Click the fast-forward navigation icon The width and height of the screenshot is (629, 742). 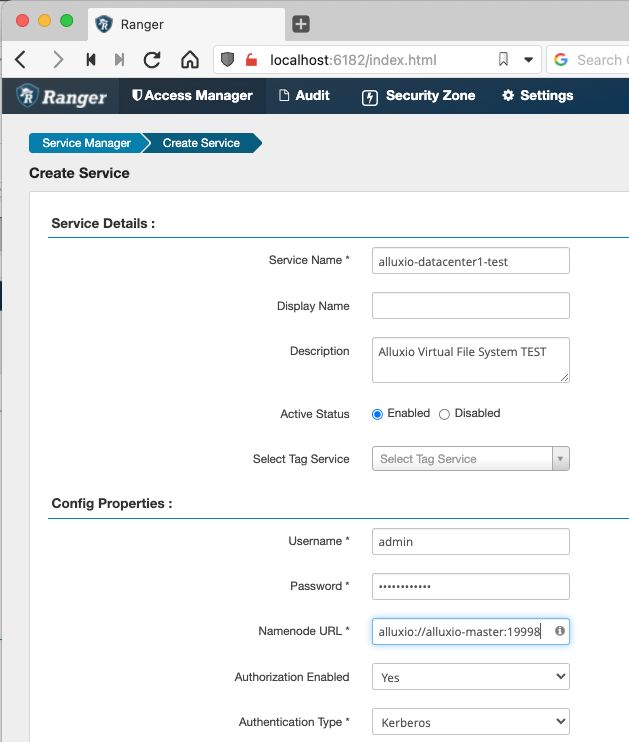point(120,60)
